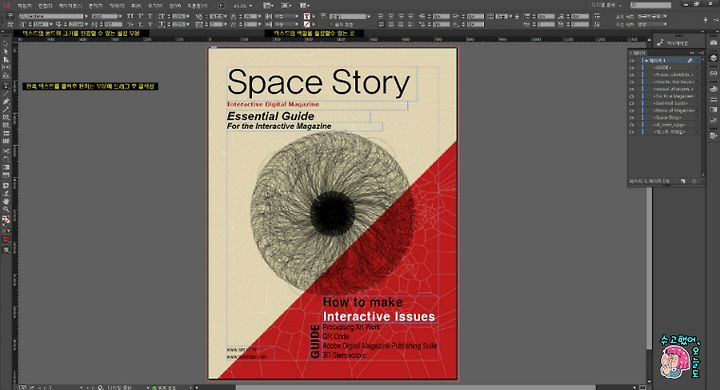Click the align center paragraph icon
The image size is (720, 390).
coord(391,16)
